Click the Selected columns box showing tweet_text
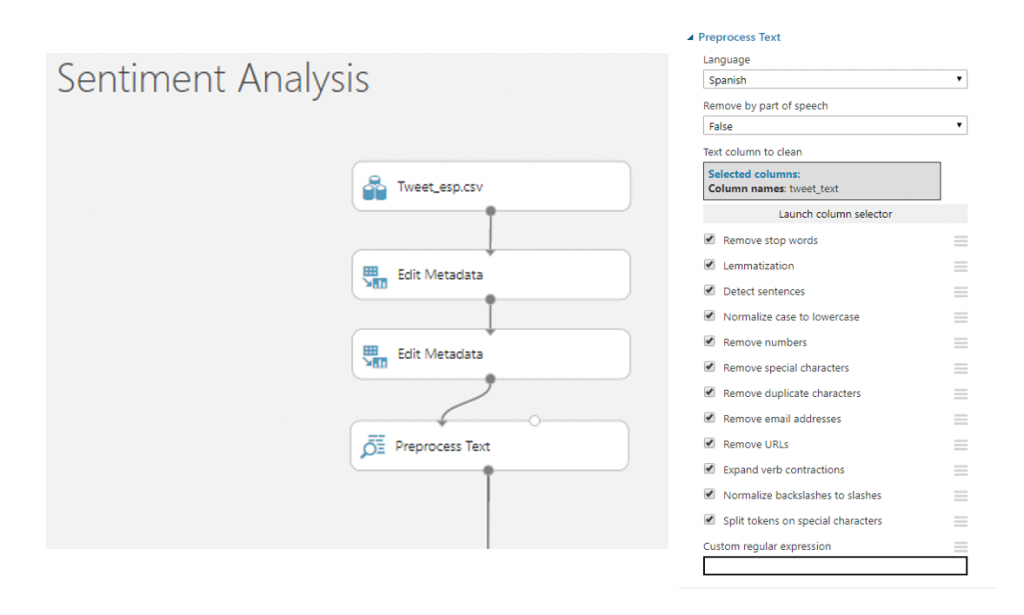 (822, 181)
